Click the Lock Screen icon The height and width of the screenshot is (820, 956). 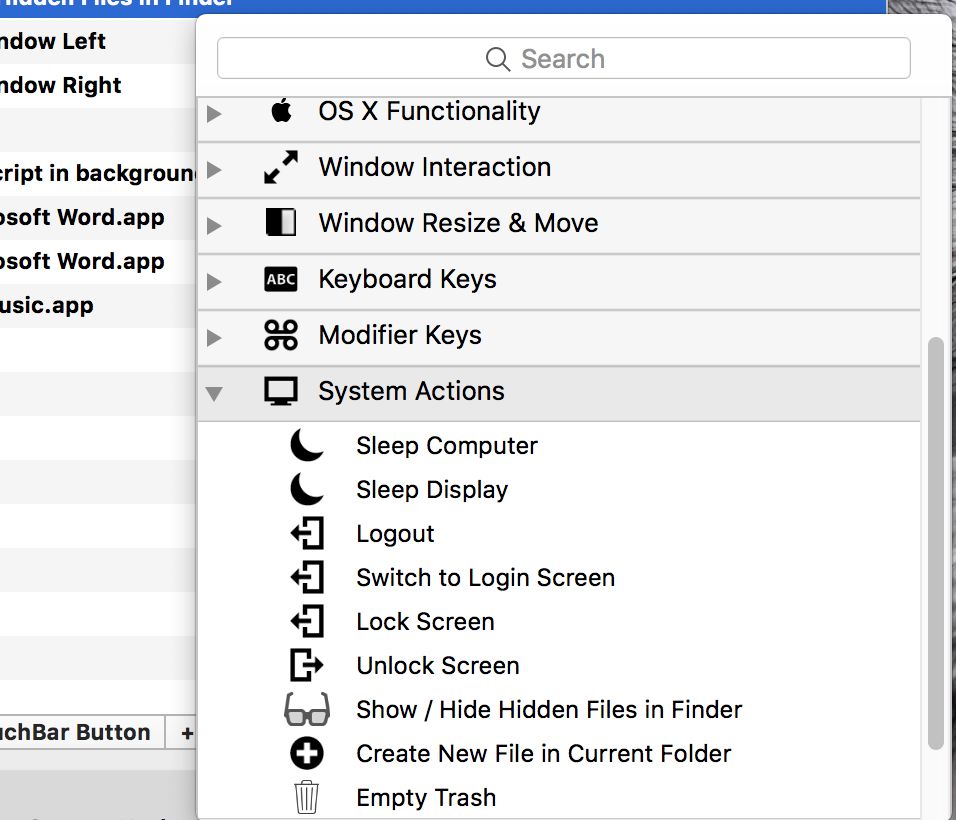click(307, 622)
